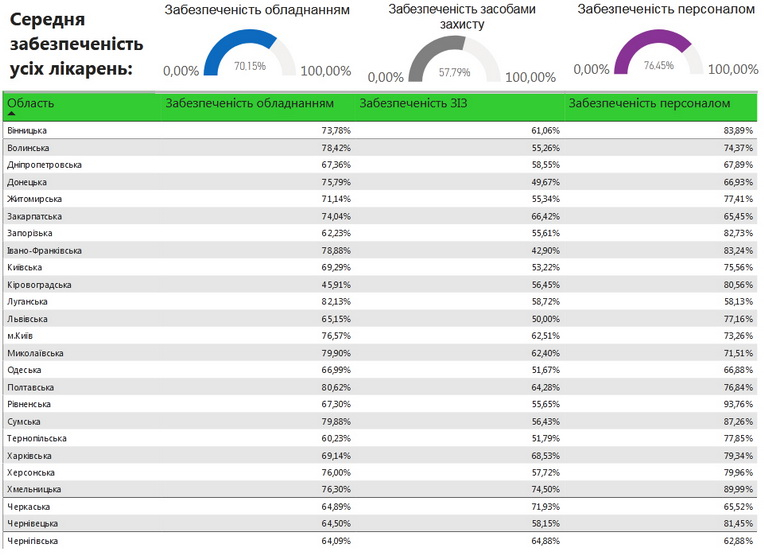This screenshot has height=560, width=764.
Task: Click the 76,45% personnel gauge value
Action: (659, 66)
